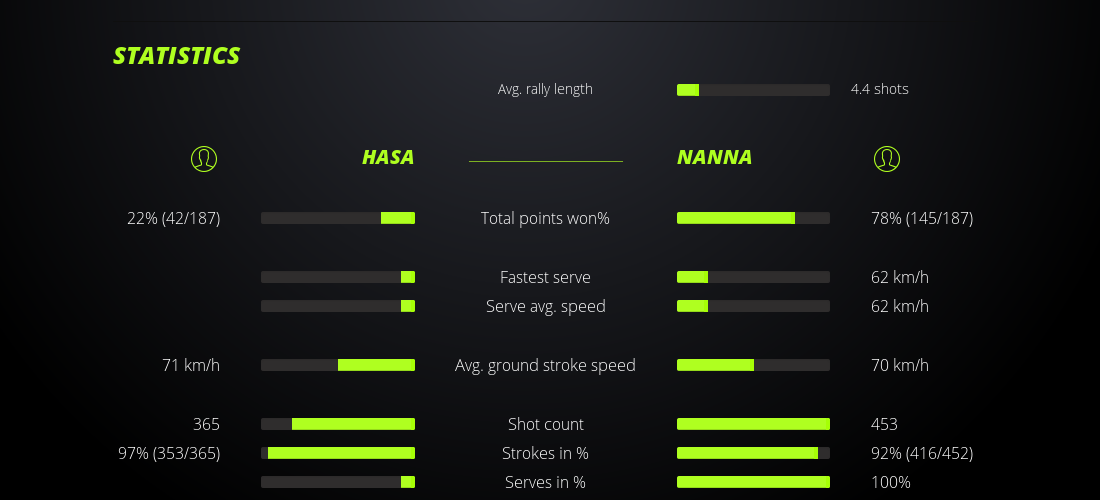Click the Avg. rally length bar
The width and height of the screenshot is (1100, 500).
point(753,90)
